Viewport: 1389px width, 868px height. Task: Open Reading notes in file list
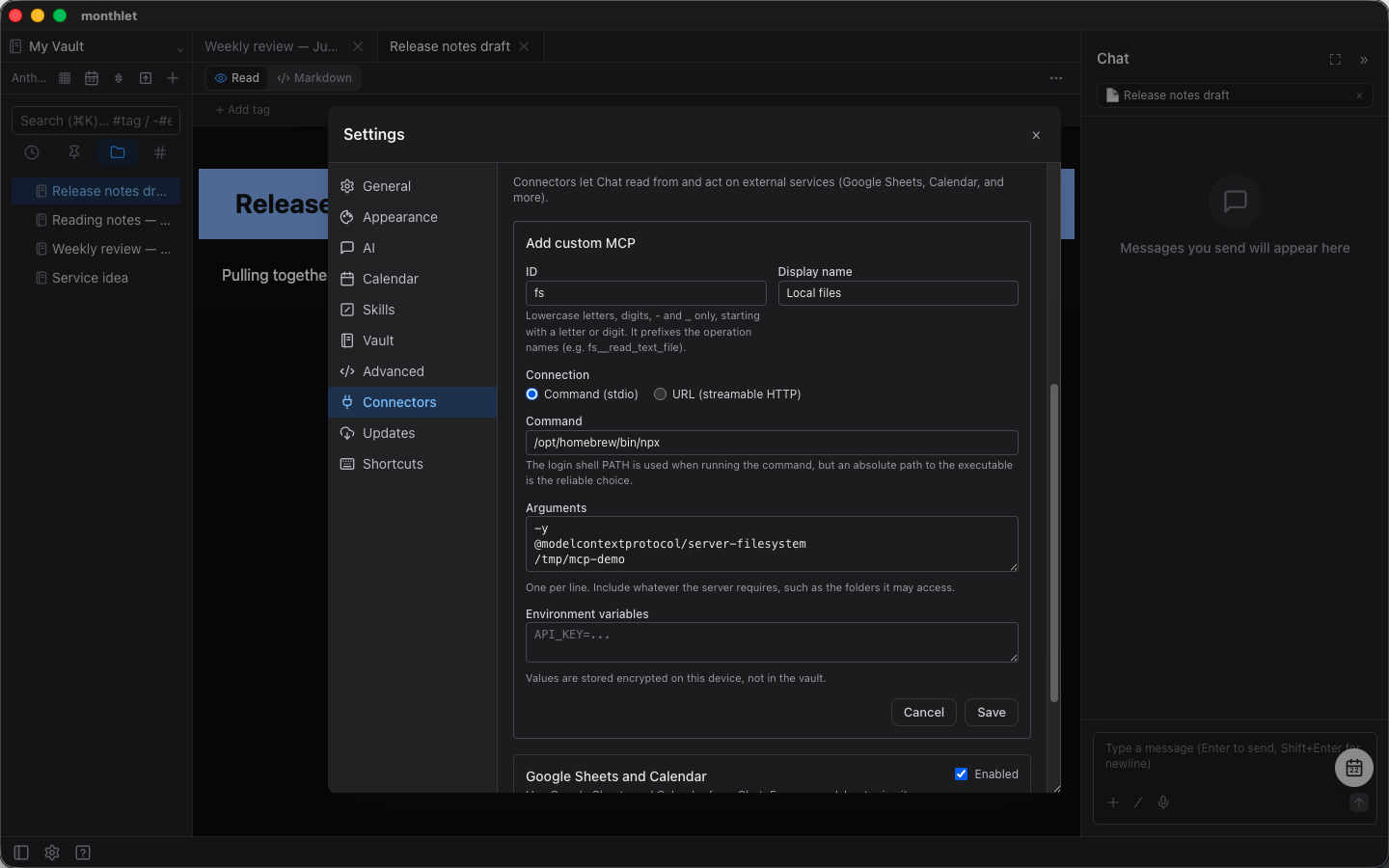click(x=95, y=220)
